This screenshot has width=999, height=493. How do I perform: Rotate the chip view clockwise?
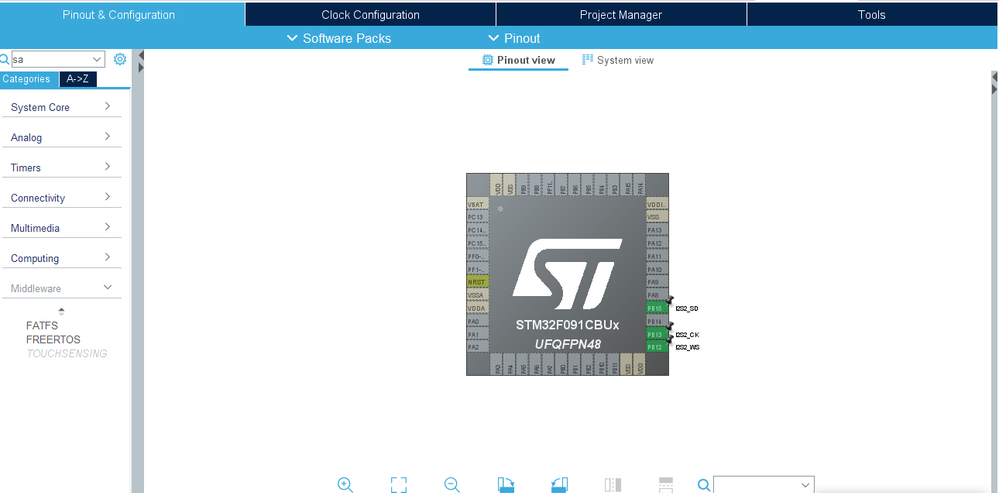point(506,484)
